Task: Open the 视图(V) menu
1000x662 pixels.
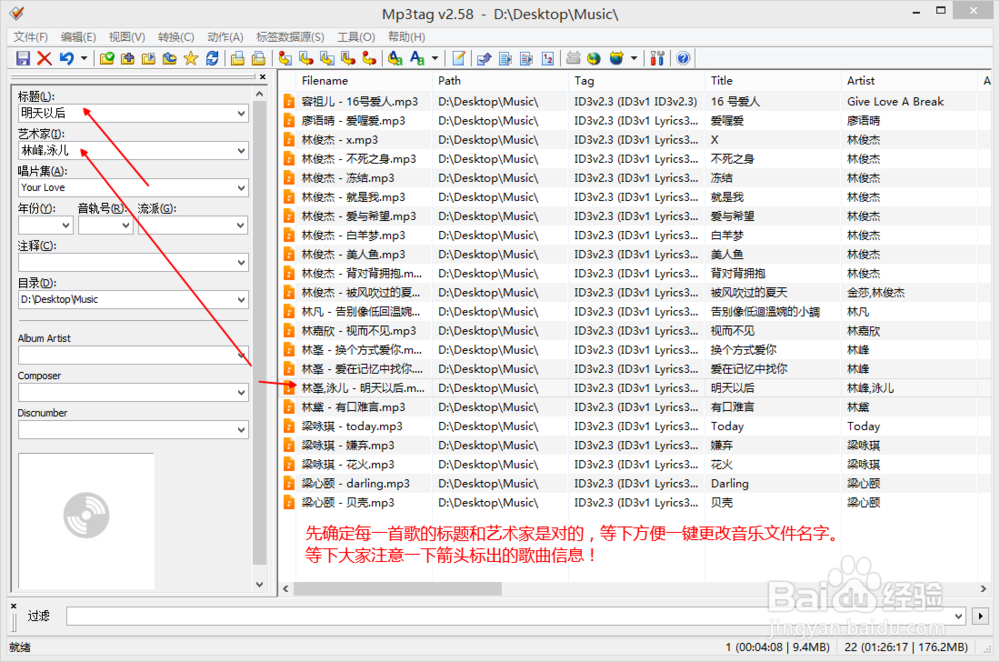Action: 127,37
